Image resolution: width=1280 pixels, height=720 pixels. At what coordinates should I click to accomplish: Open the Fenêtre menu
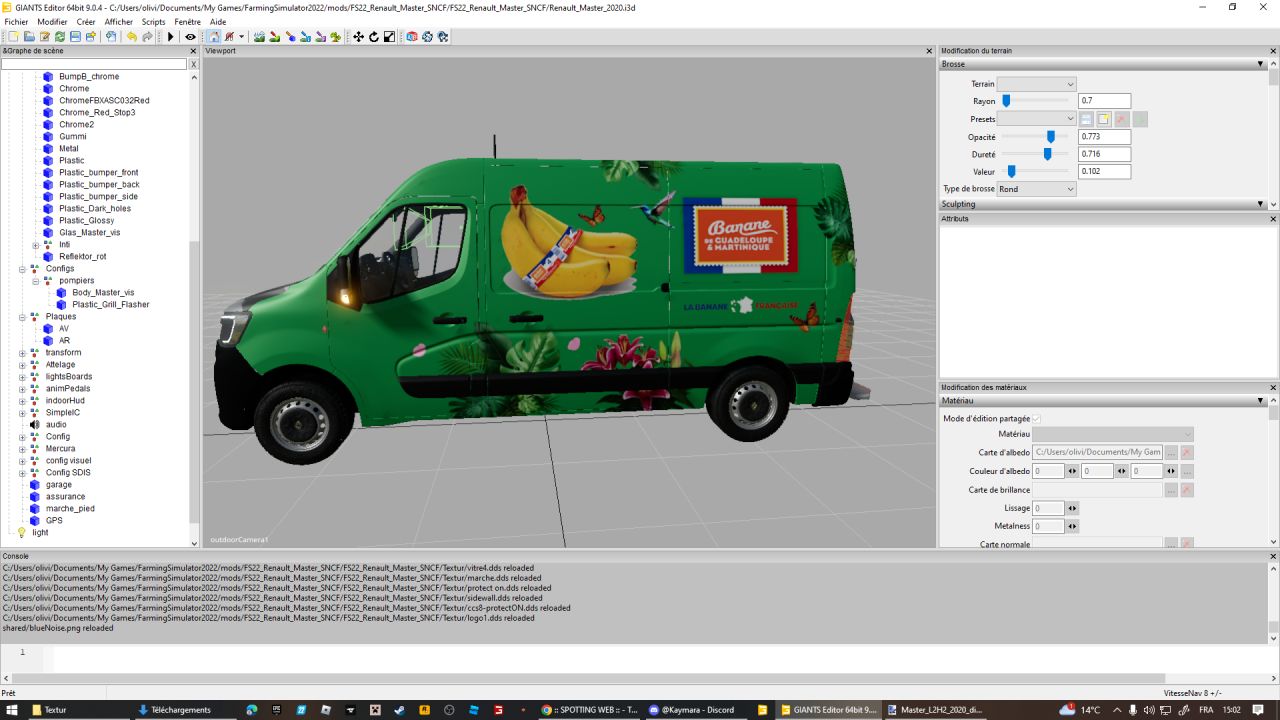pos(187,21)
